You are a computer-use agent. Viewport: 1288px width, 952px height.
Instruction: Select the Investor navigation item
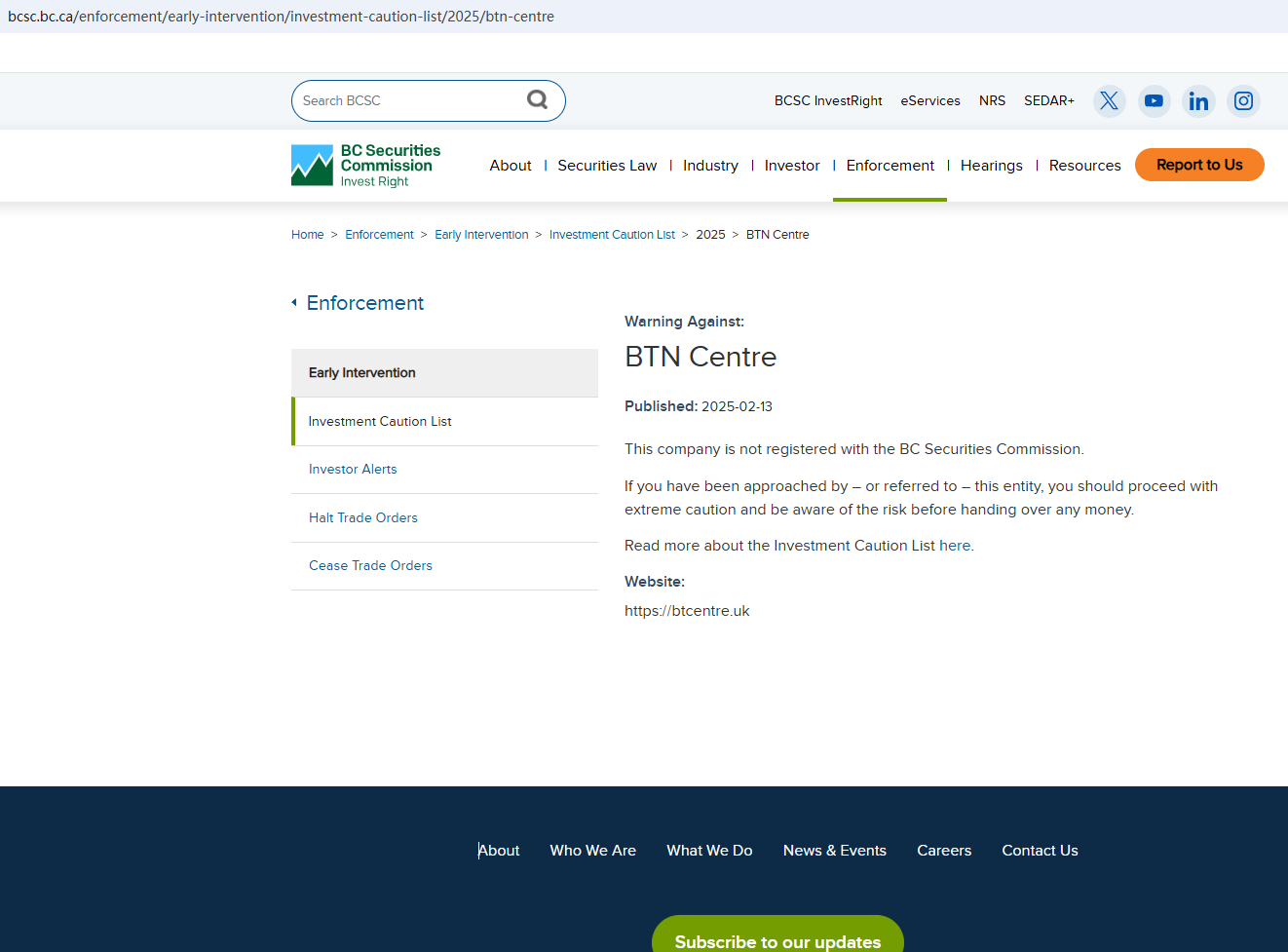point(792,166)
